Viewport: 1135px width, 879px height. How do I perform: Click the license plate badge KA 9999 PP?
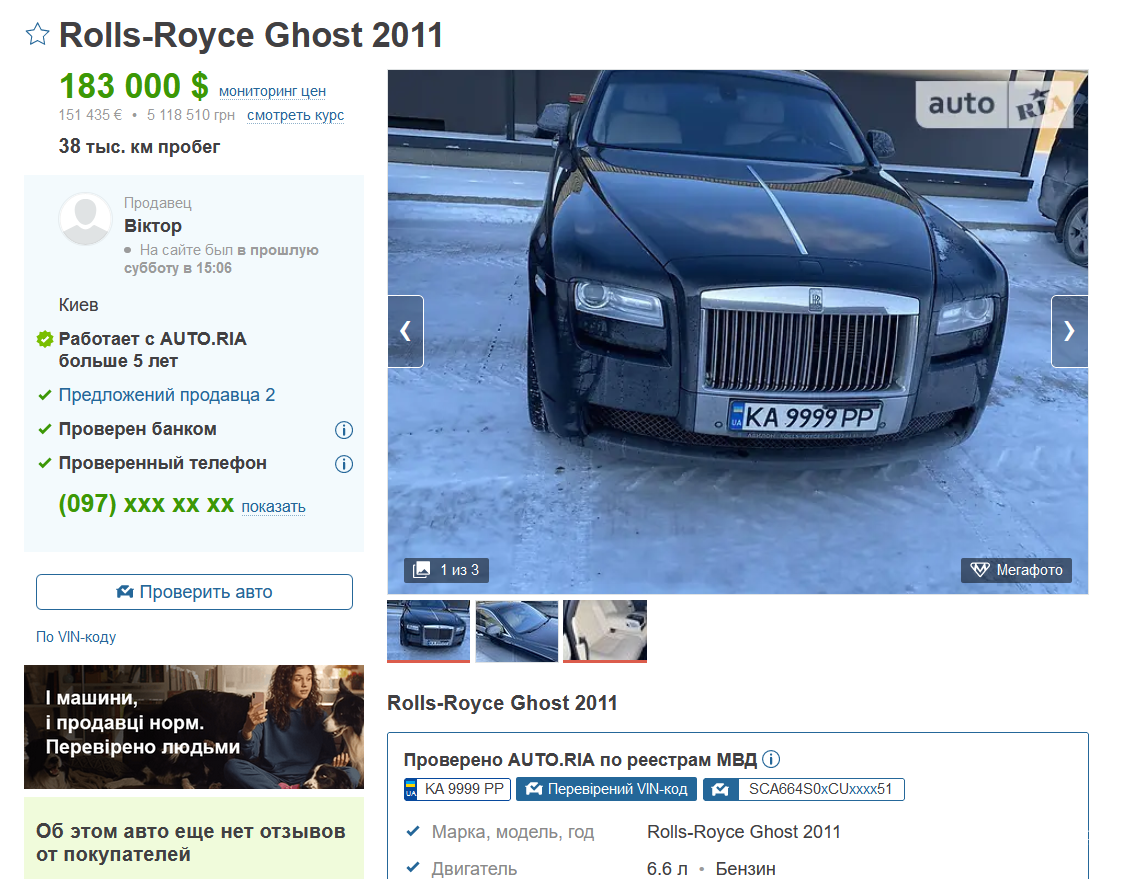pyautogui.click(x=457, y=789)
